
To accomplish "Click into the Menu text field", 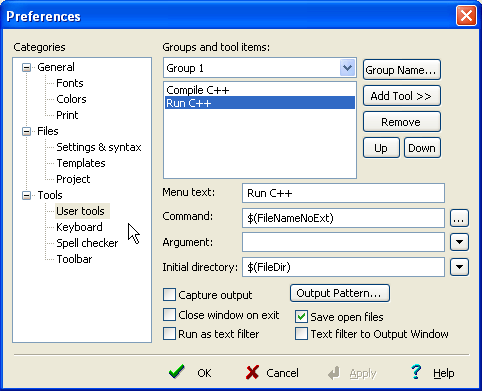I will (x=343, y=193).
